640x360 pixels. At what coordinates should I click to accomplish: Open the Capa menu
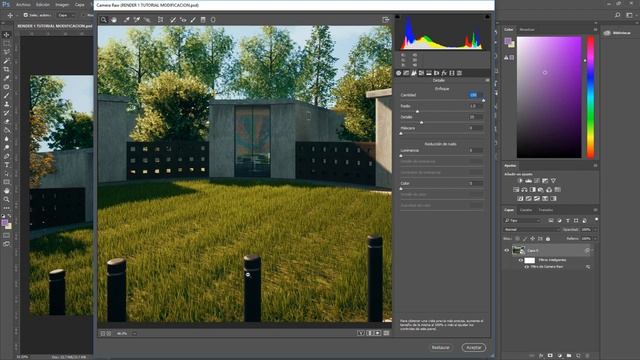point(80,4)
